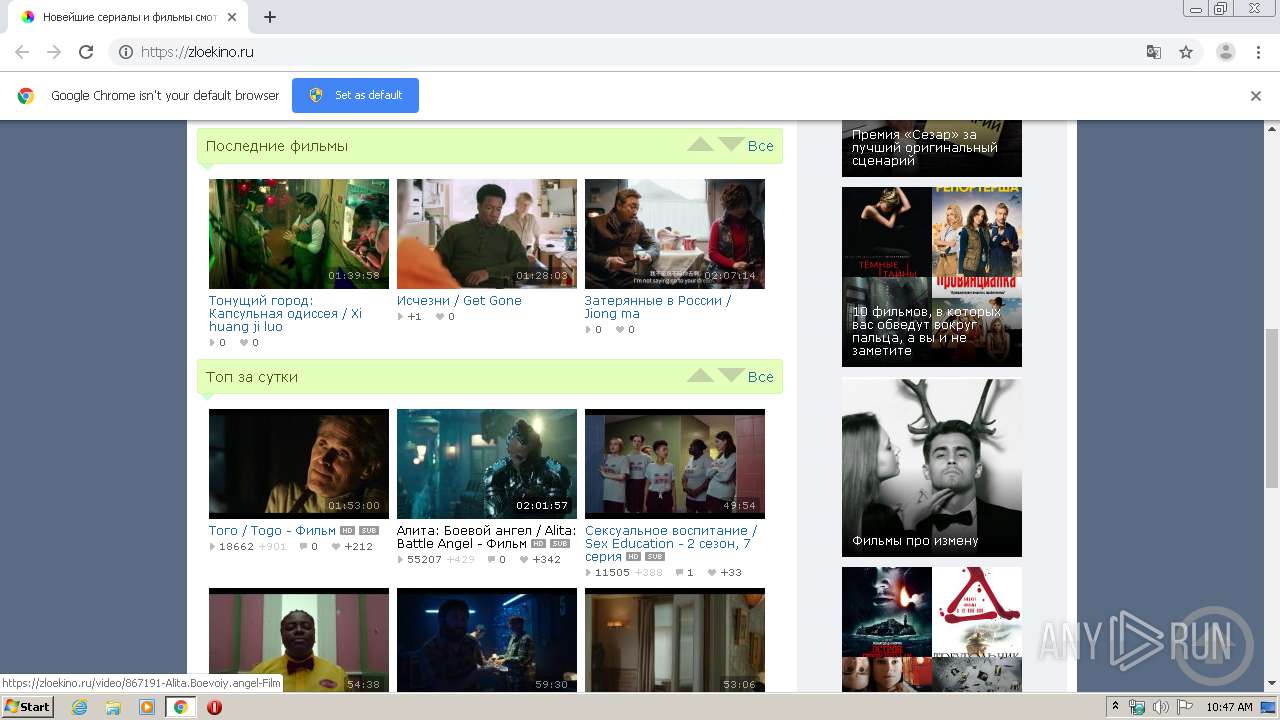Expand the Последние фильмы section with down arrow

pos(732,145)
